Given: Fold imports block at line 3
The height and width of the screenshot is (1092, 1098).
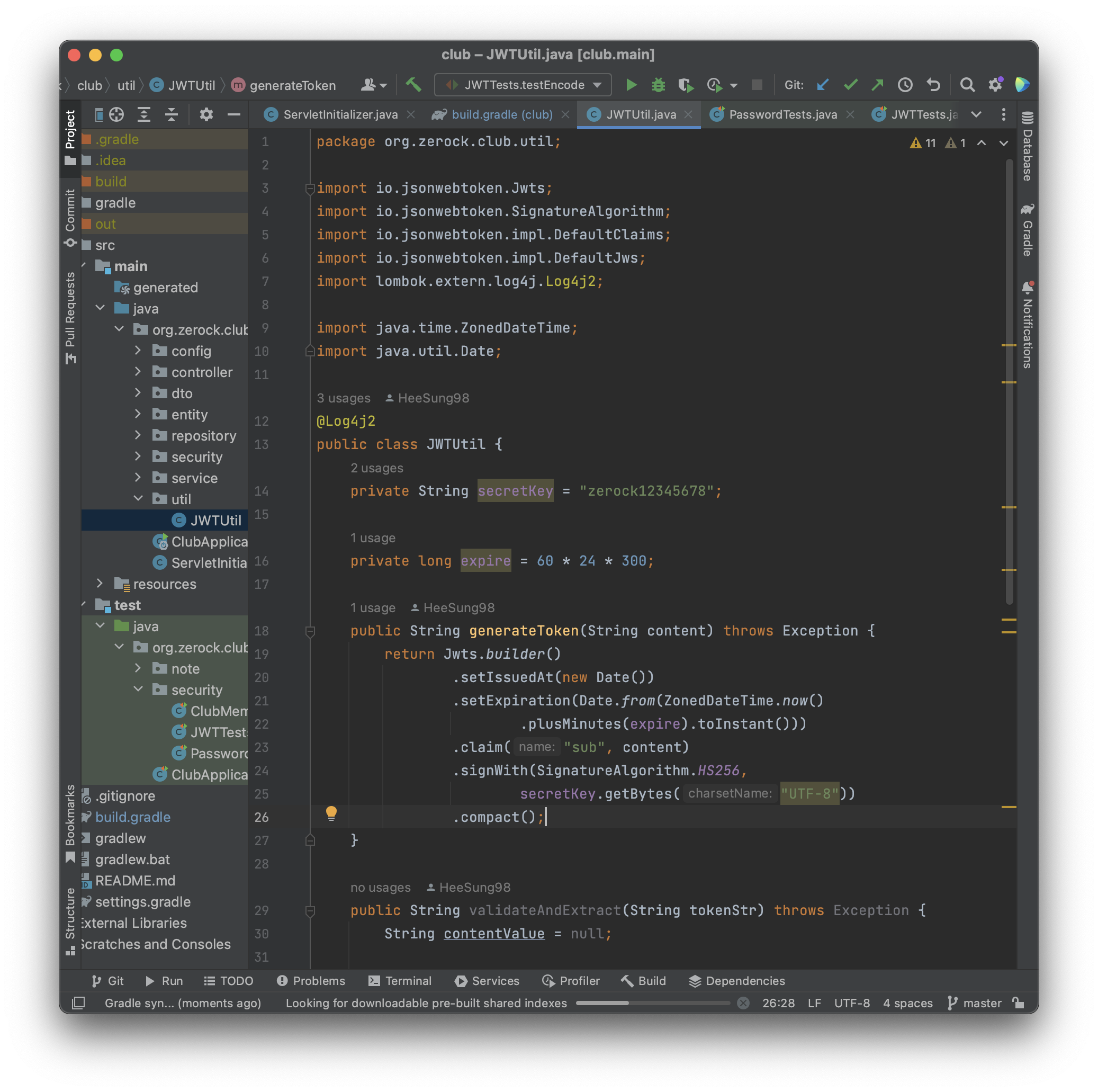Looking at the screenshot, I should click(x=310, y=188).
